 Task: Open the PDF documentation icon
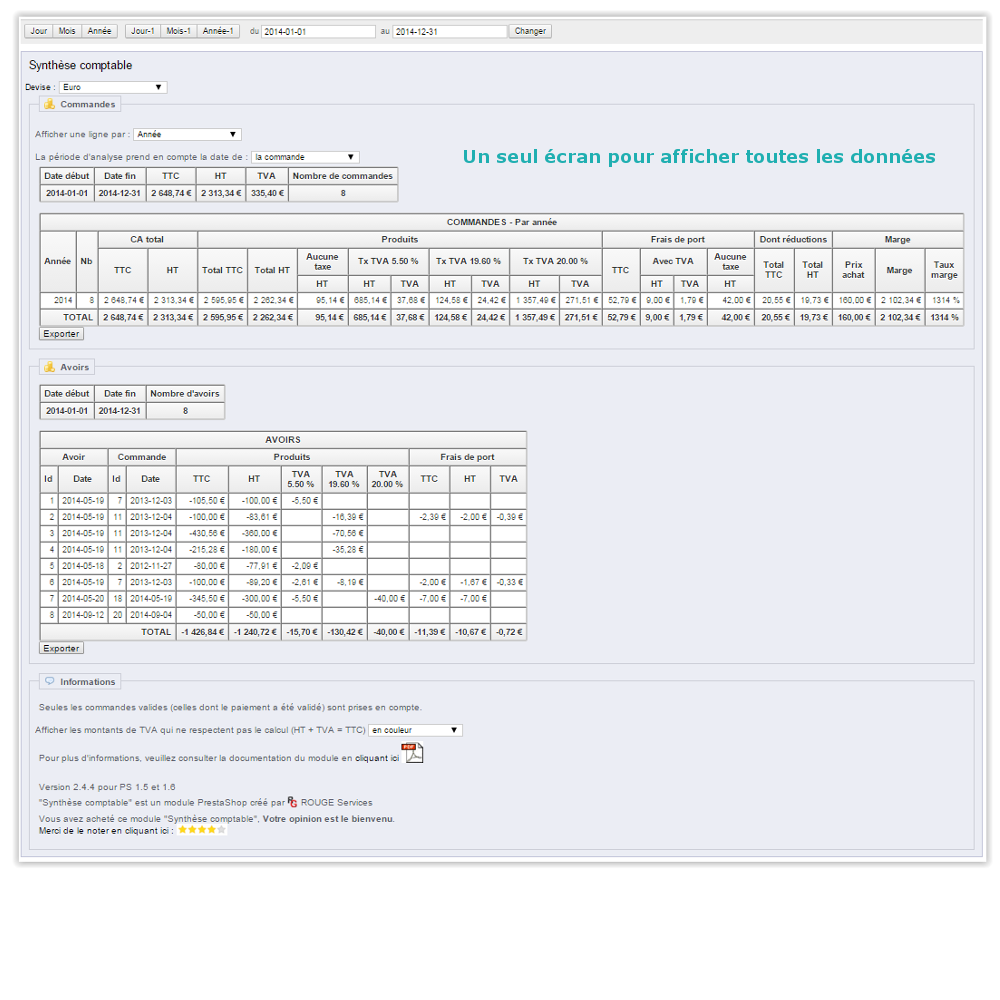tap(412, 753)
